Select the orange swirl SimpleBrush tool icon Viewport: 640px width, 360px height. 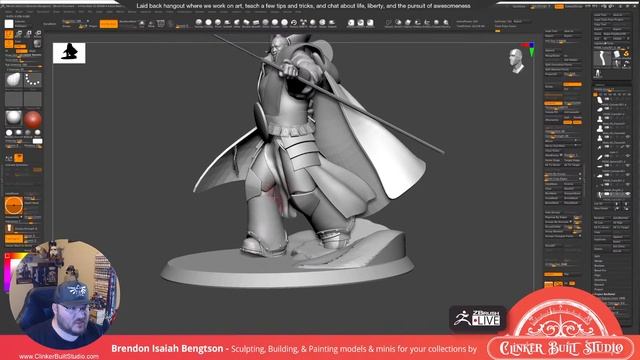[626, 54]
